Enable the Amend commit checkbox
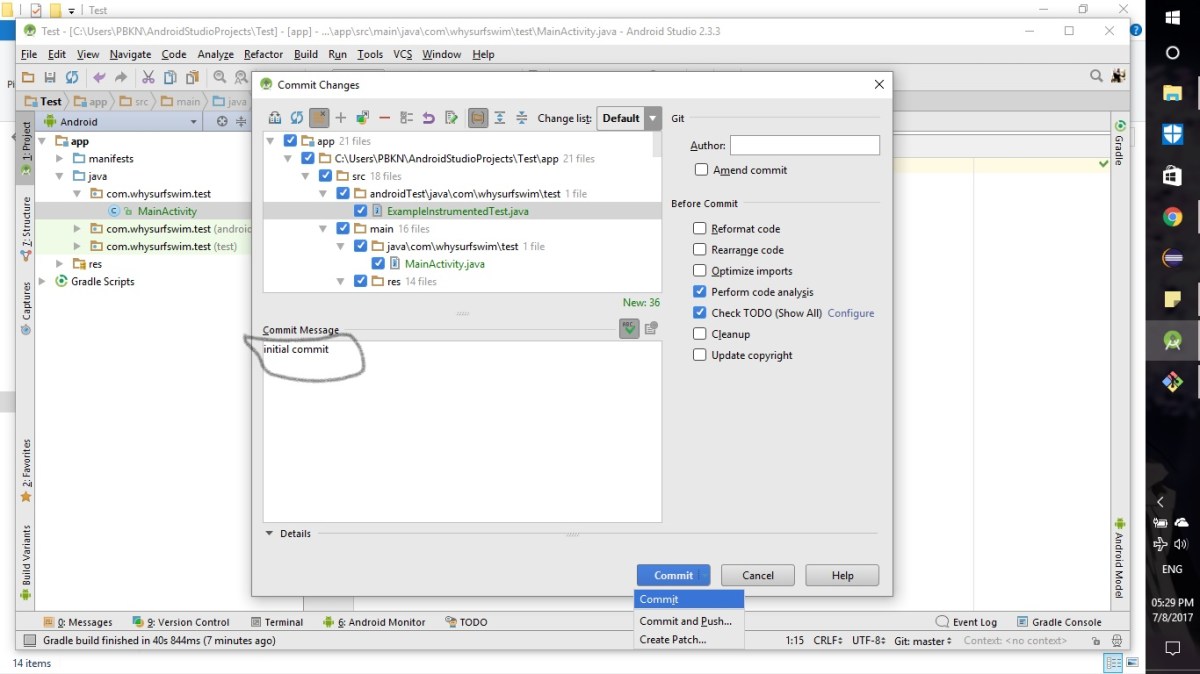Viewport: 1200px width, 674px height. pos(701,170)
